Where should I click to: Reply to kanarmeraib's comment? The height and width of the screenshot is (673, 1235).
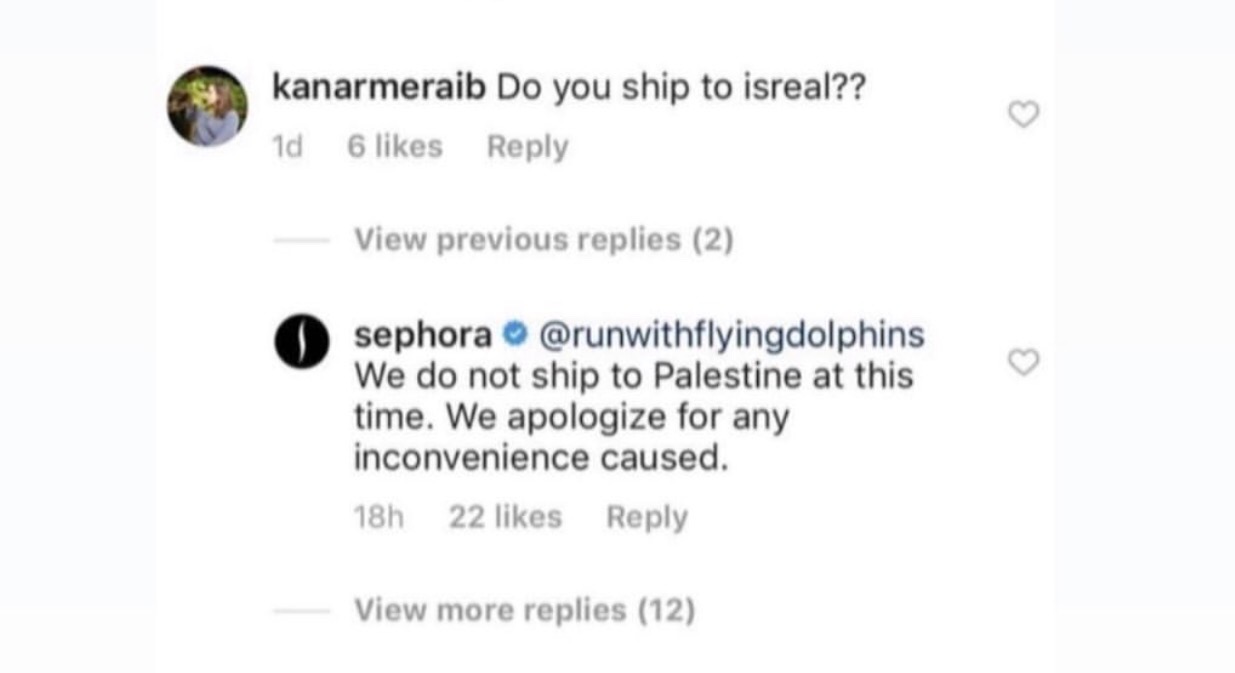pyautogui.click(x=527, y=145)
